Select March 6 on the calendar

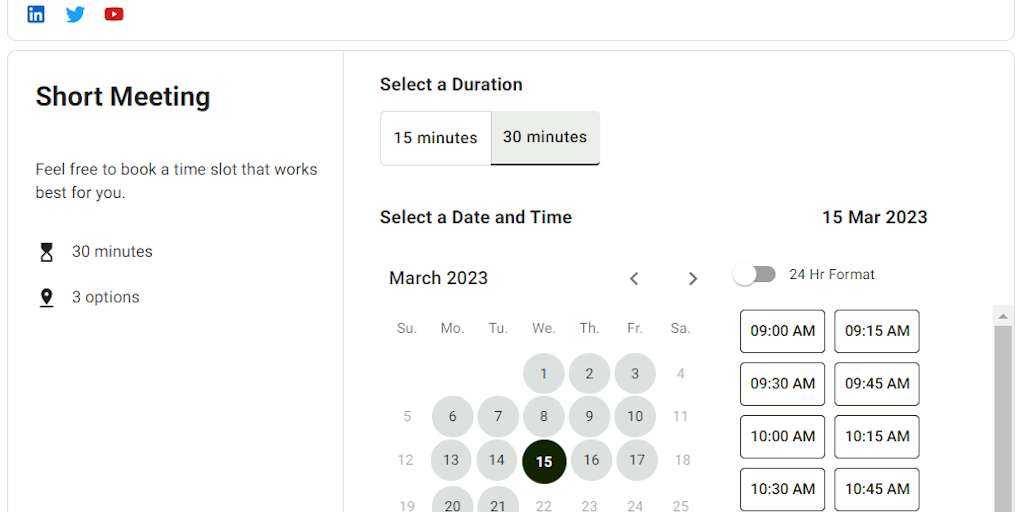coord(452,416)
